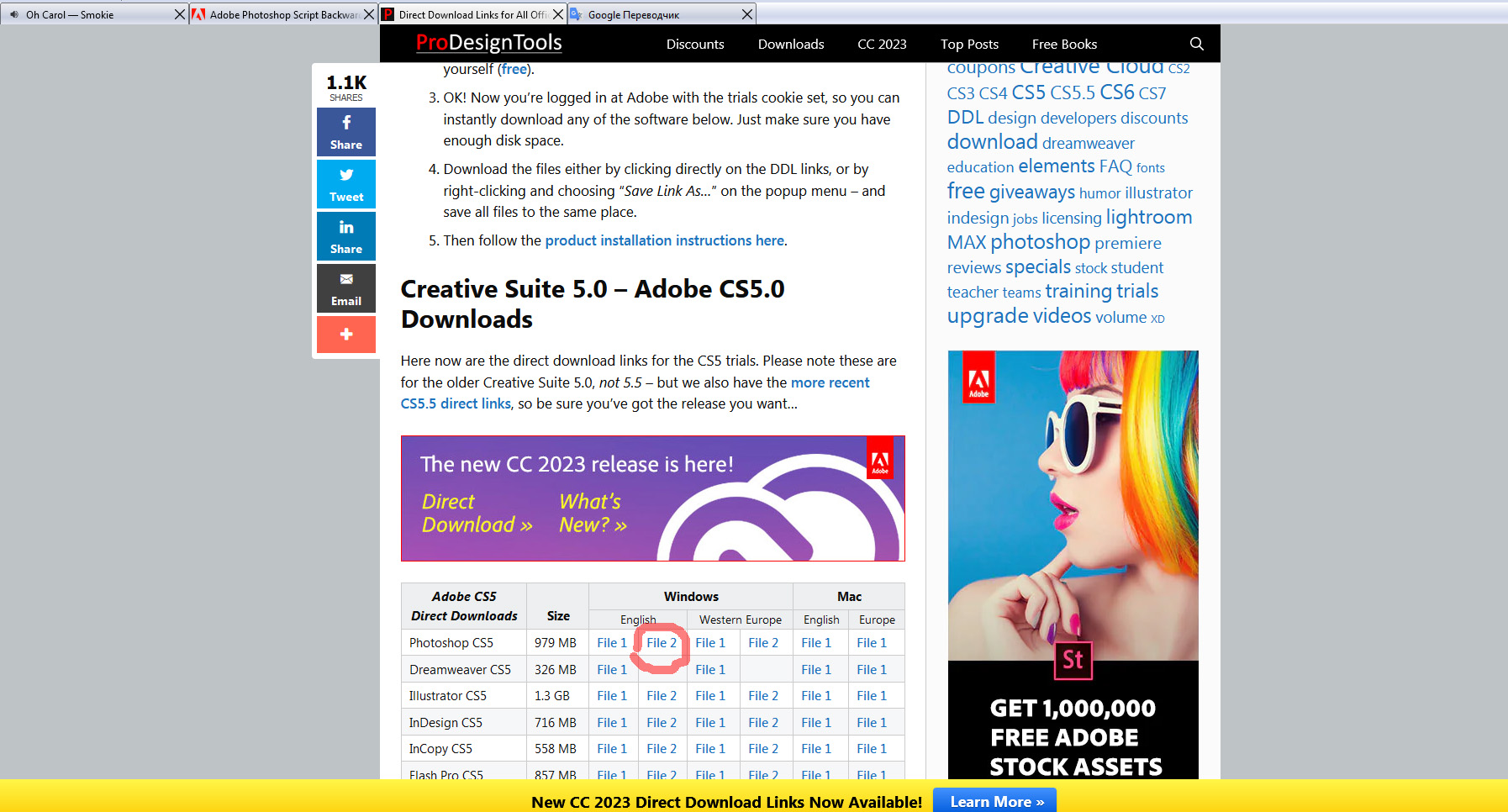Tweet this article
Screen dimensions: 1508x812
(345, 184)
